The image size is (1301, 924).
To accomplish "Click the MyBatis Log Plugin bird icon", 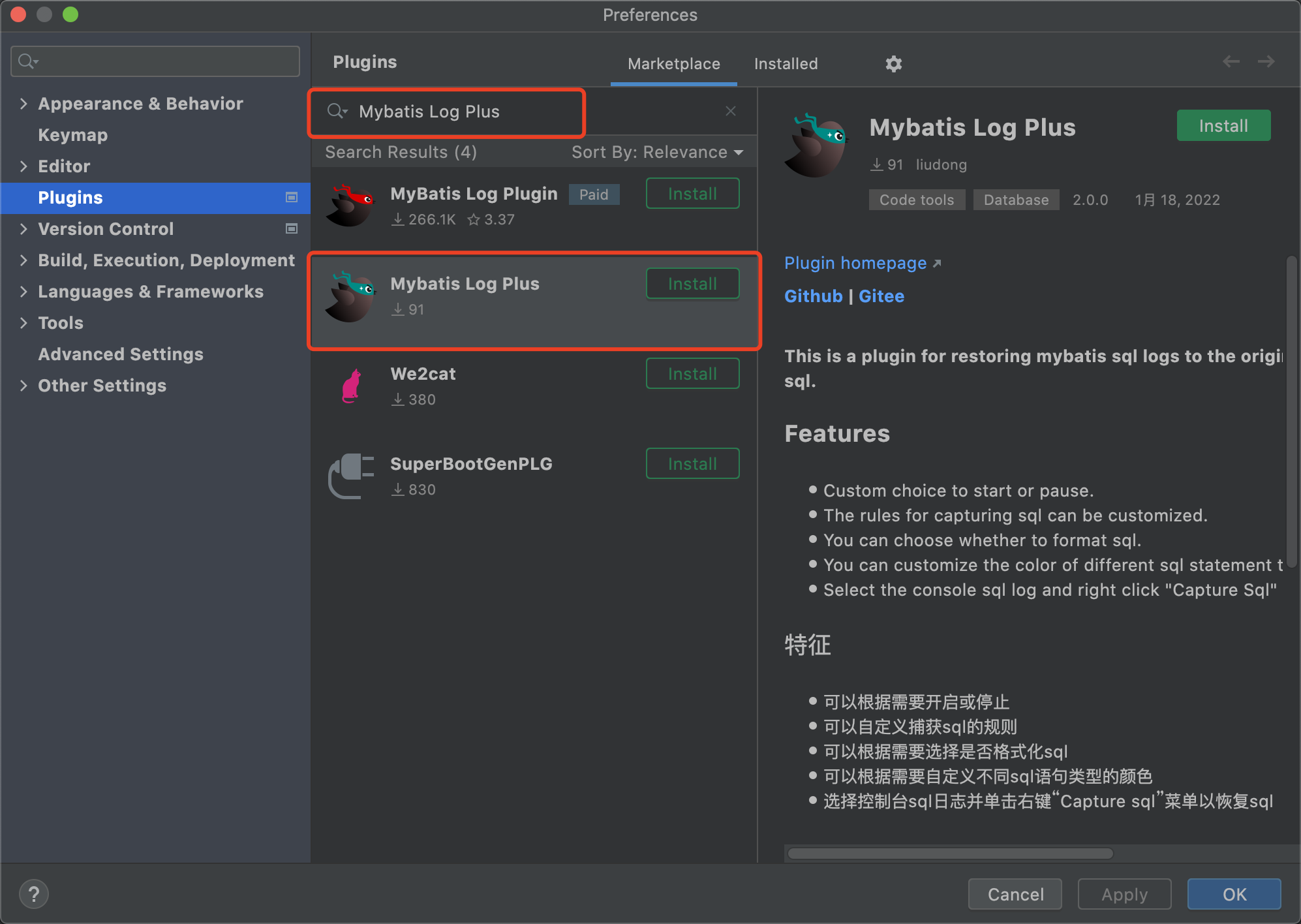I will tap(350, 206).
